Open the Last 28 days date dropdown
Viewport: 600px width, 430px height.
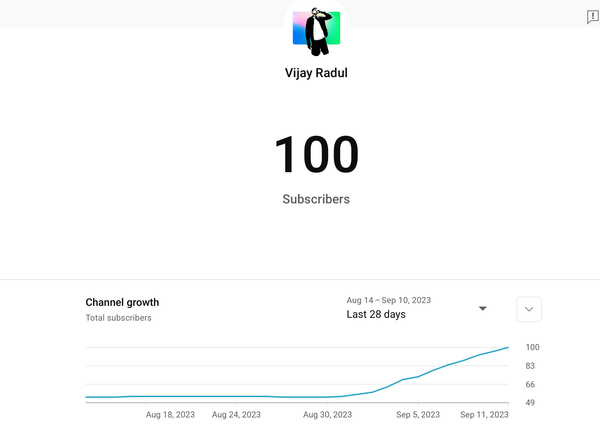coord(376,314)
